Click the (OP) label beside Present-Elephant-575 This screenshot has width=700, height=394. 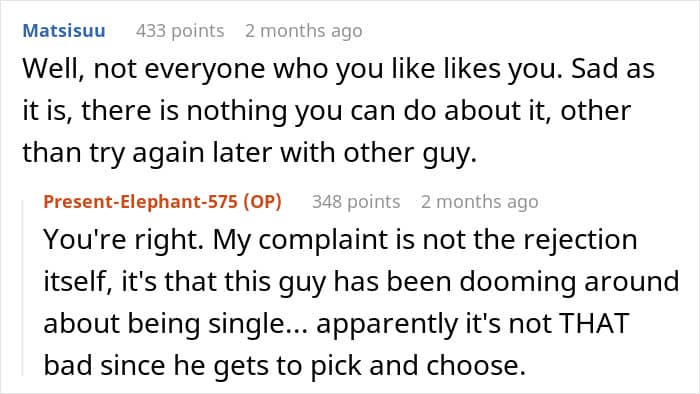(x=262, y=202)
